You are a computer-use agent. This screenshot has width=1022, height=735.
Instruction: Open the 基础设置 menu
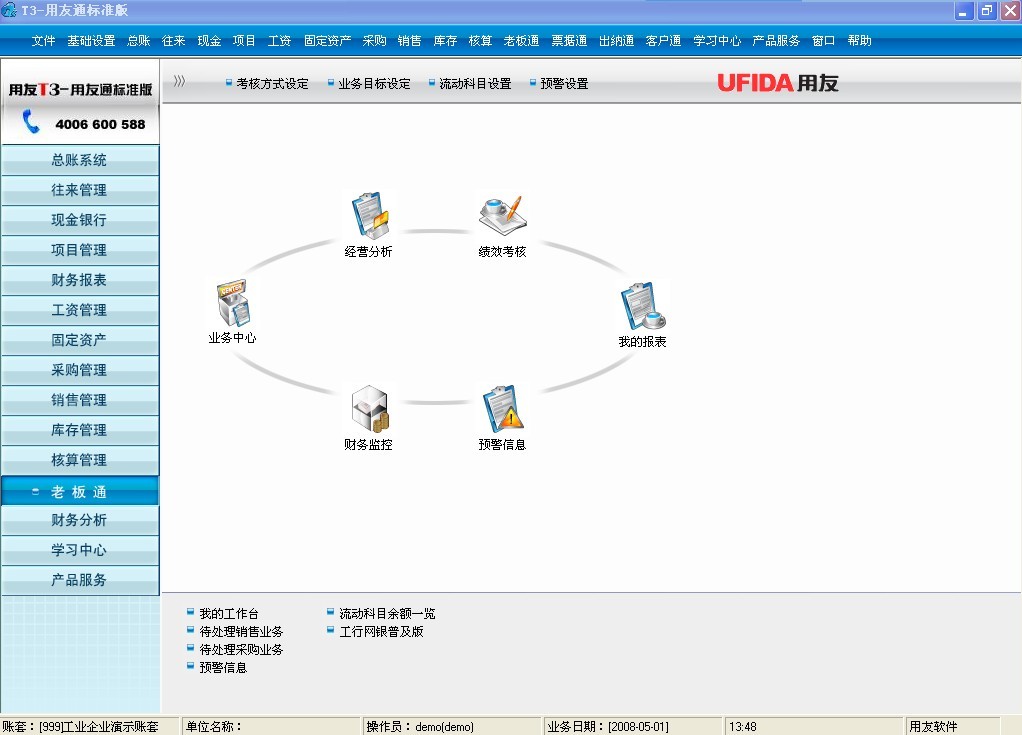point(91,40)
